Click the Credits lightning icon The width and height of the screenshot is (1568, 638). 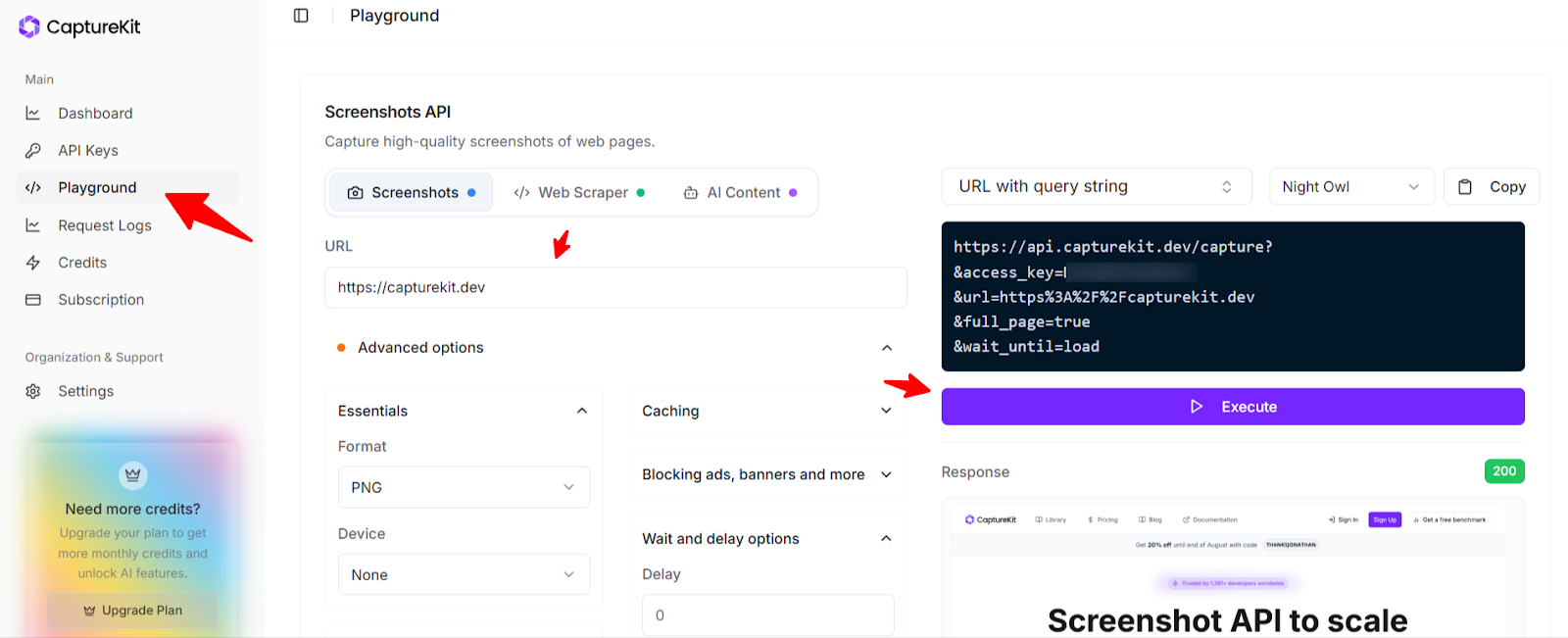(x=33, y=263)
